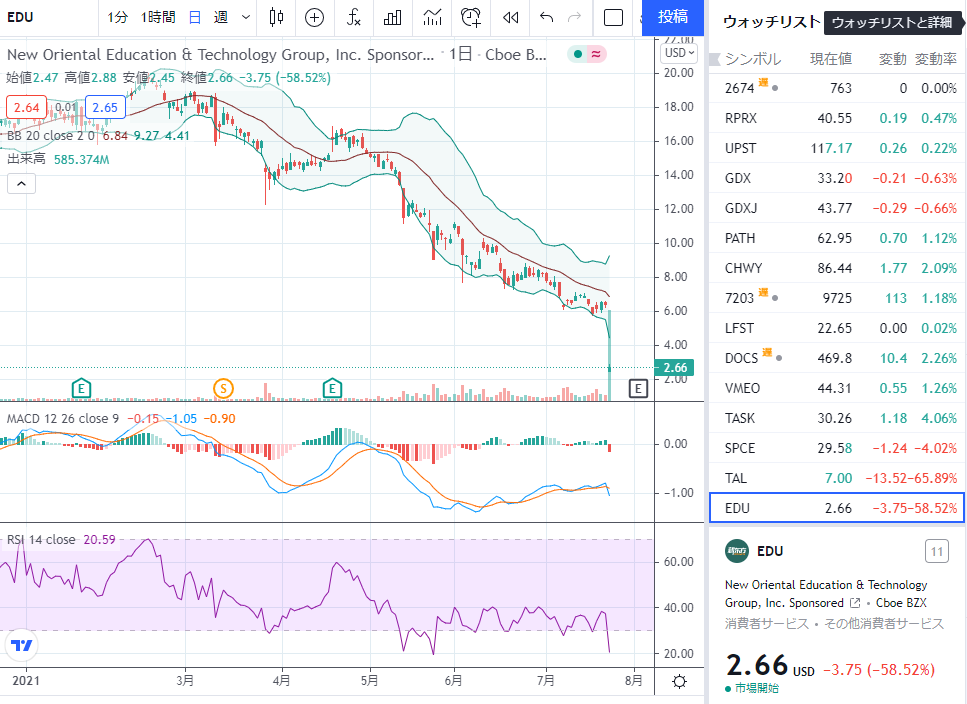Screen dimensions: 967x704
Task: Click the flag column header toggle
Action: (715, 59)
